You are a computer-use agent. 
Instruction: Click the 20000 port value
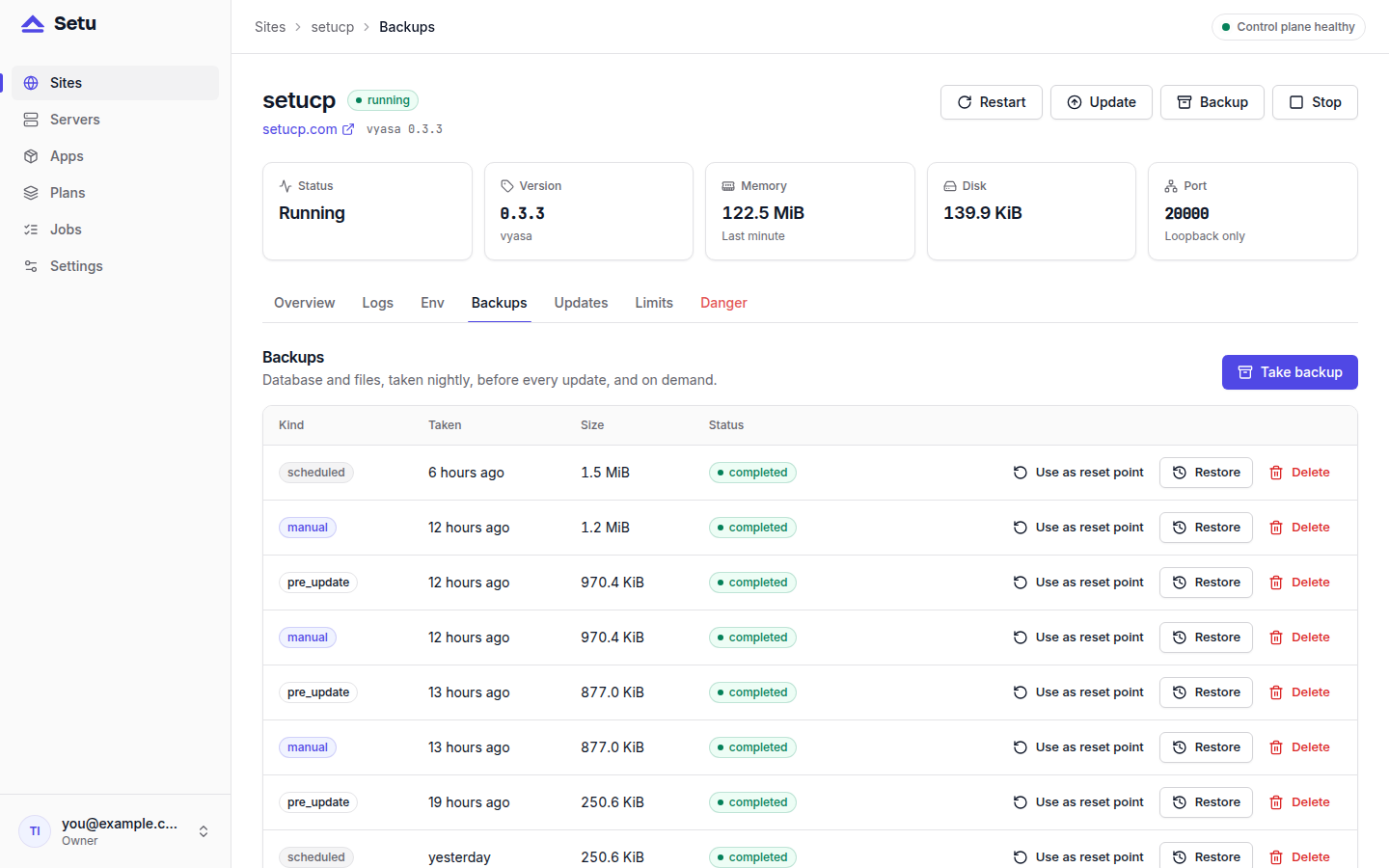coord(1186,213)
